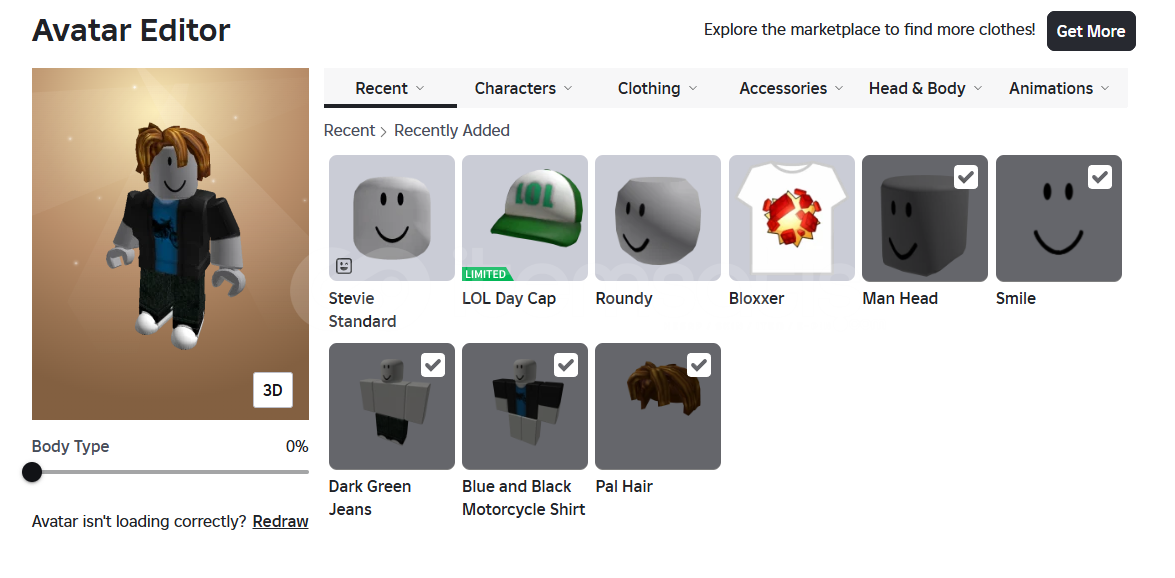Expand the Recent dropdown chevron
The image size is (1175, 578).
click(x=420, y=88)
